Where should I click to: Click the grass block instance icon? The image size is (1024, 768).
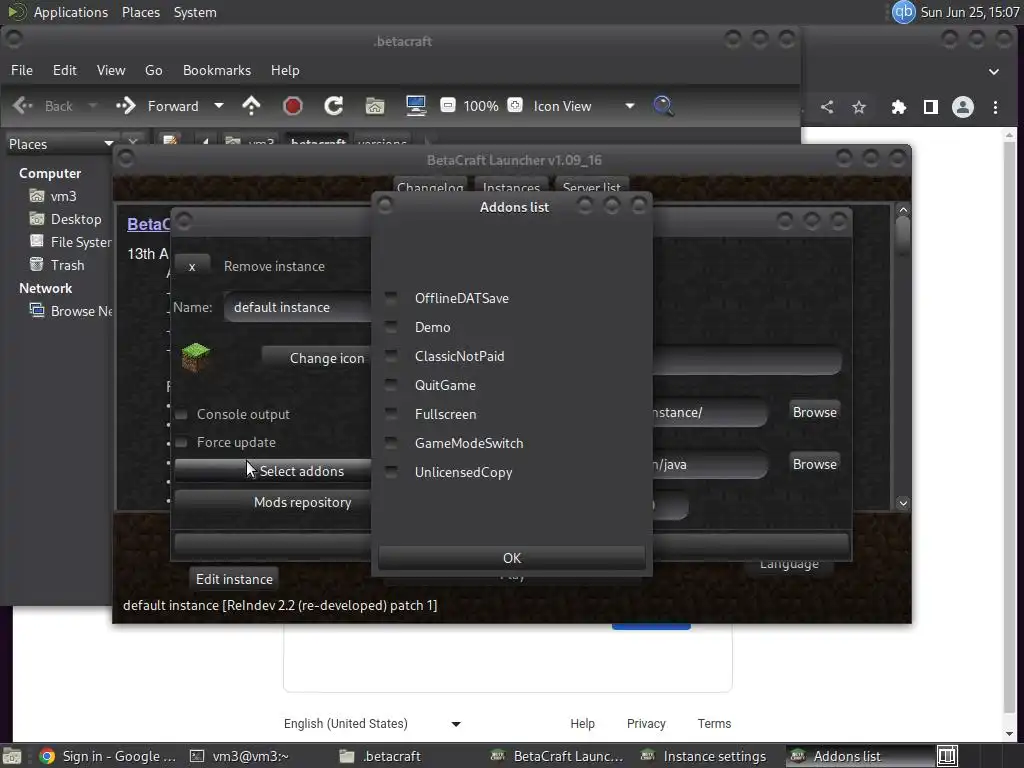(x=195, y=357)
